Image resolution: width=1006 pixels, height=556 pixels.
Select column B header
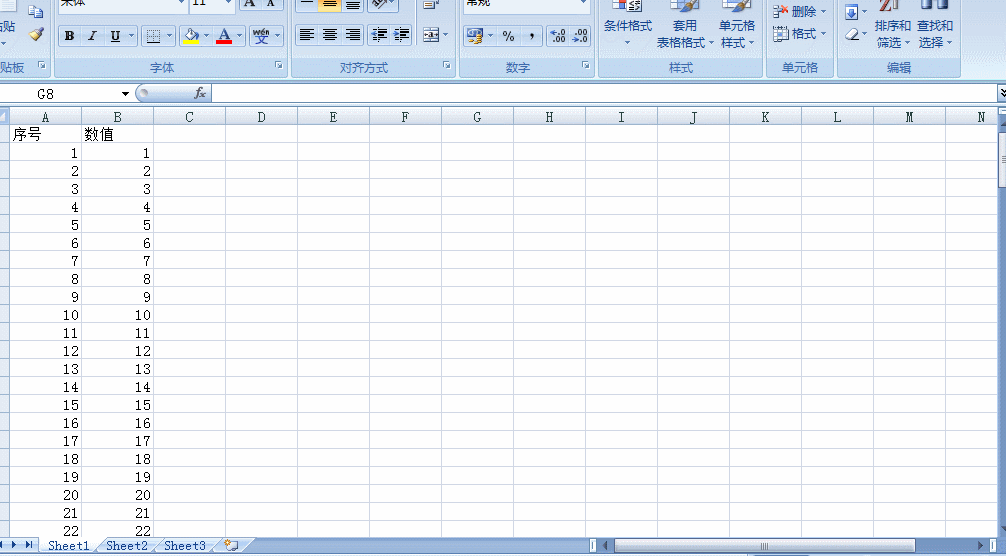117,117
